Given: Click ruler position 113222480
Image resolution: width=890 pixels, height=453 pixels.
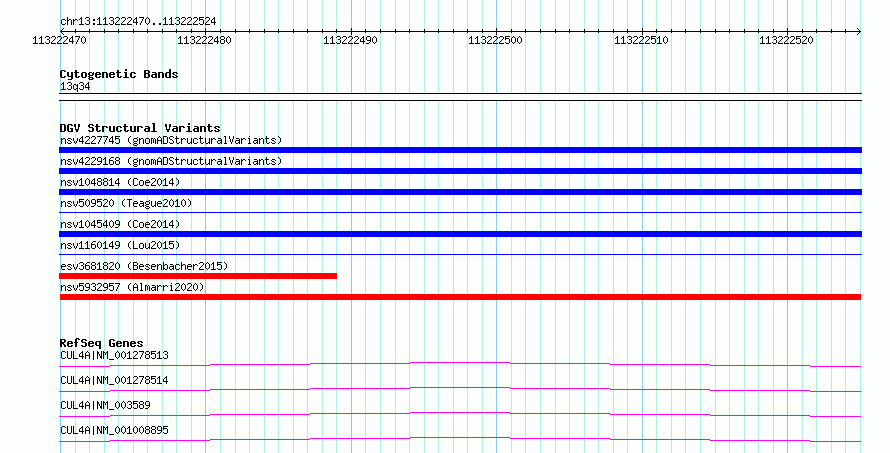Looking at the screenshot, I should [204, 40].
